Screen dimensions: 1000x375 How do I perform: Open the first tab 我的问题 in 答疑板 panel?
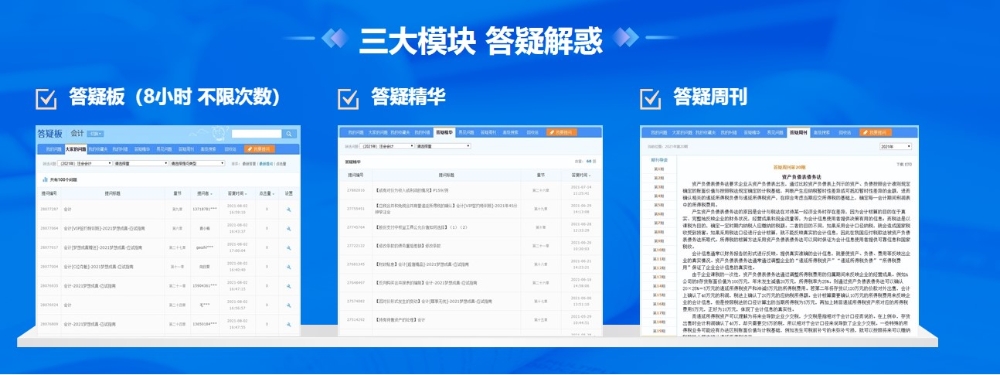[54, 149]
